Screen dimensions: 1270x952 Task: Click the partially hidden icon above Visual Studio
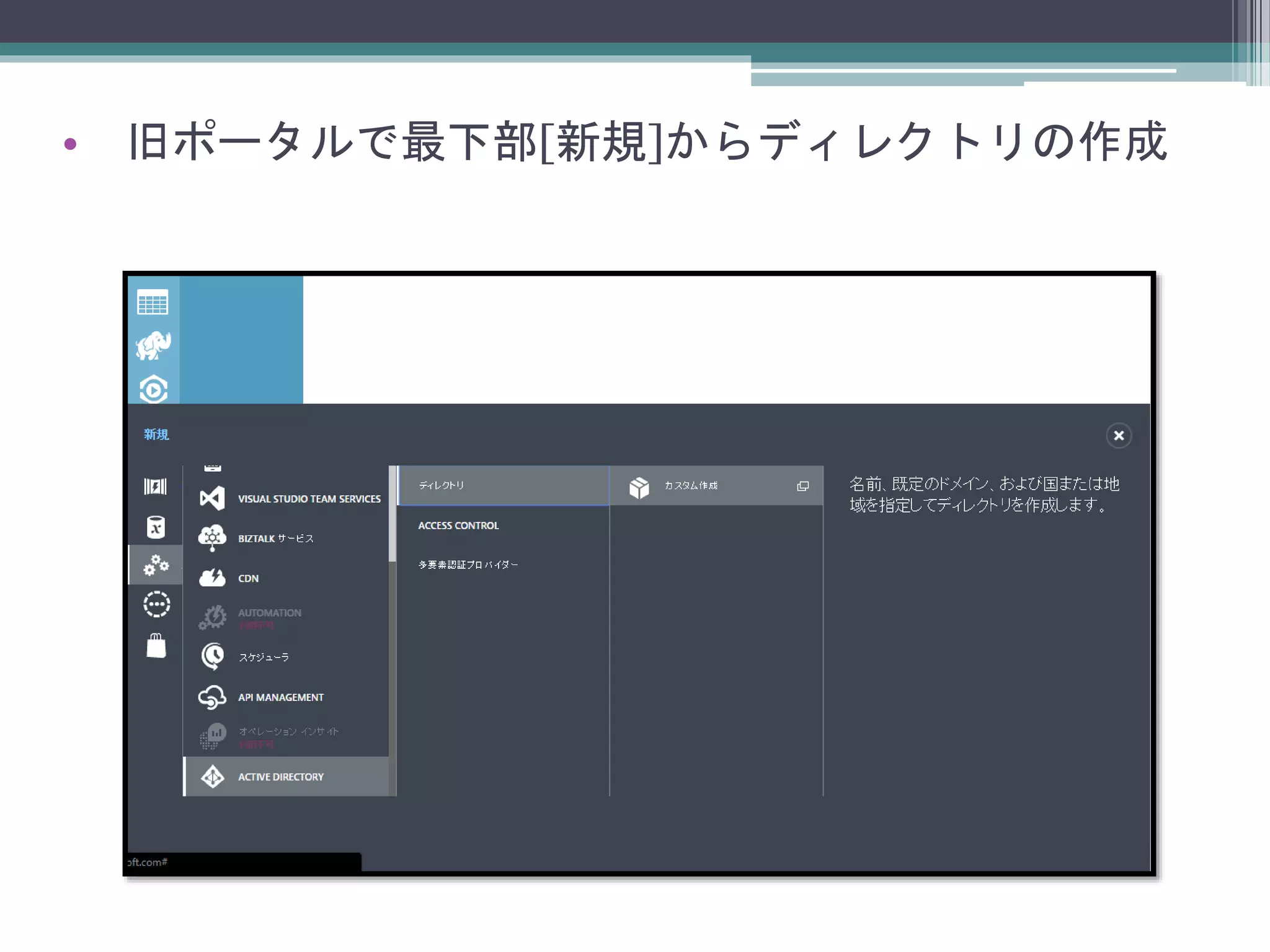pos(212,468)
